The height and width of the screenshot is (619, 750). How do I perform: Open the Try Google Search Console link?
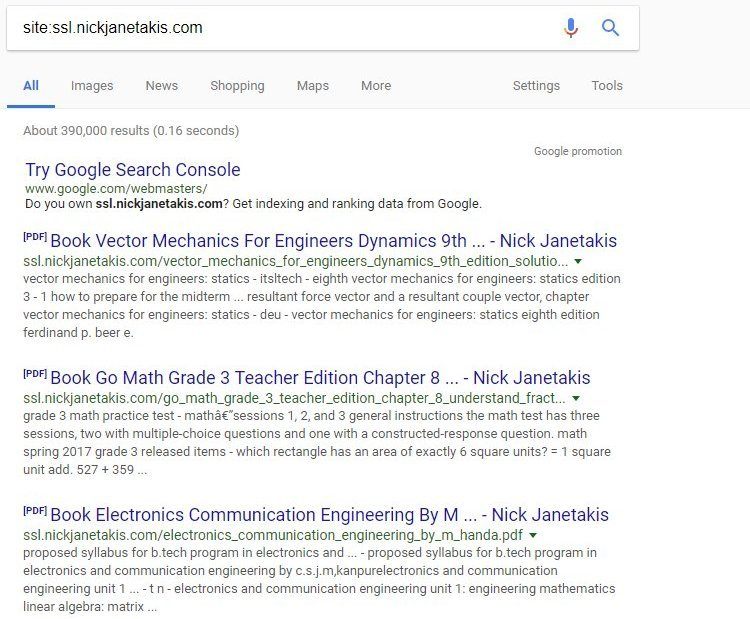[132, 170]
